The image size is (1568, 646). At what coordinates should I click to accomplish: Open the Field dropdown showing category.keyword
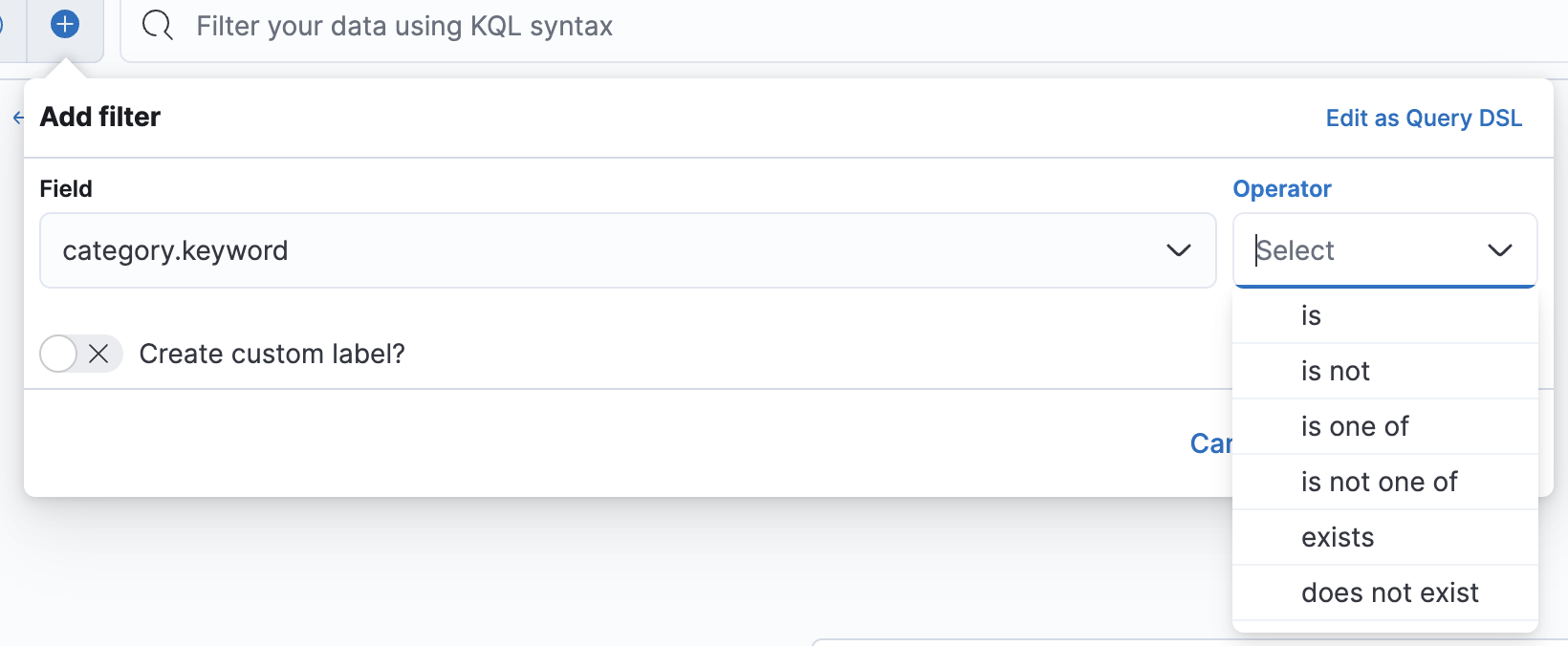627,250
